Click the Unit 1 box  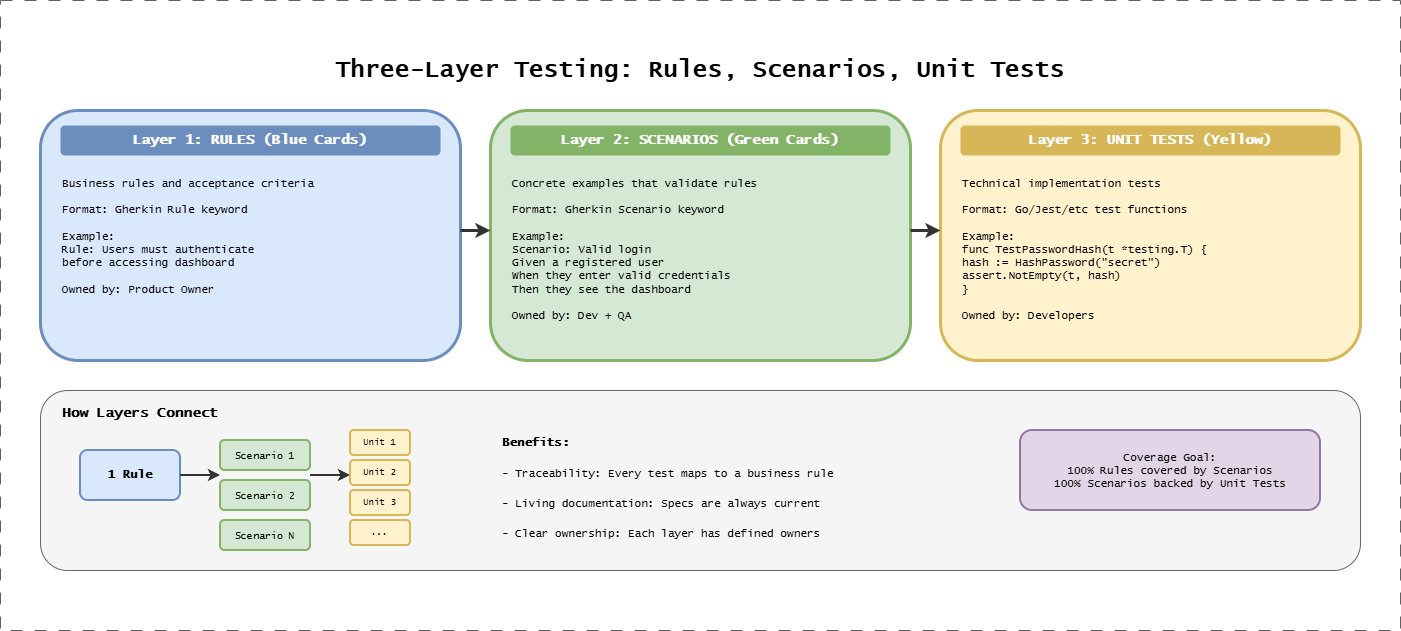point(380,442)
